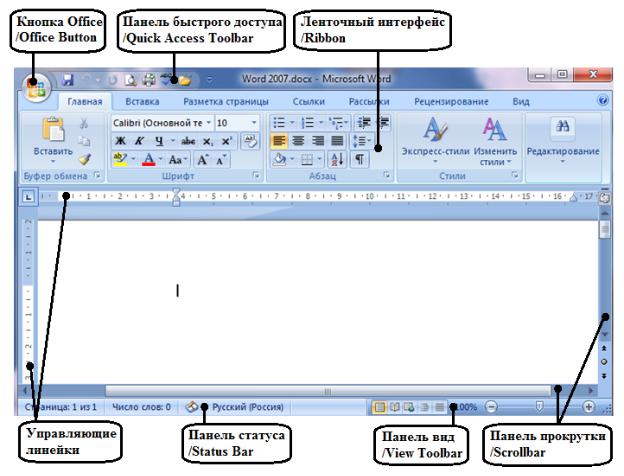Click the Justify alignment icon
Screen dimensions: 624x476
337,141
